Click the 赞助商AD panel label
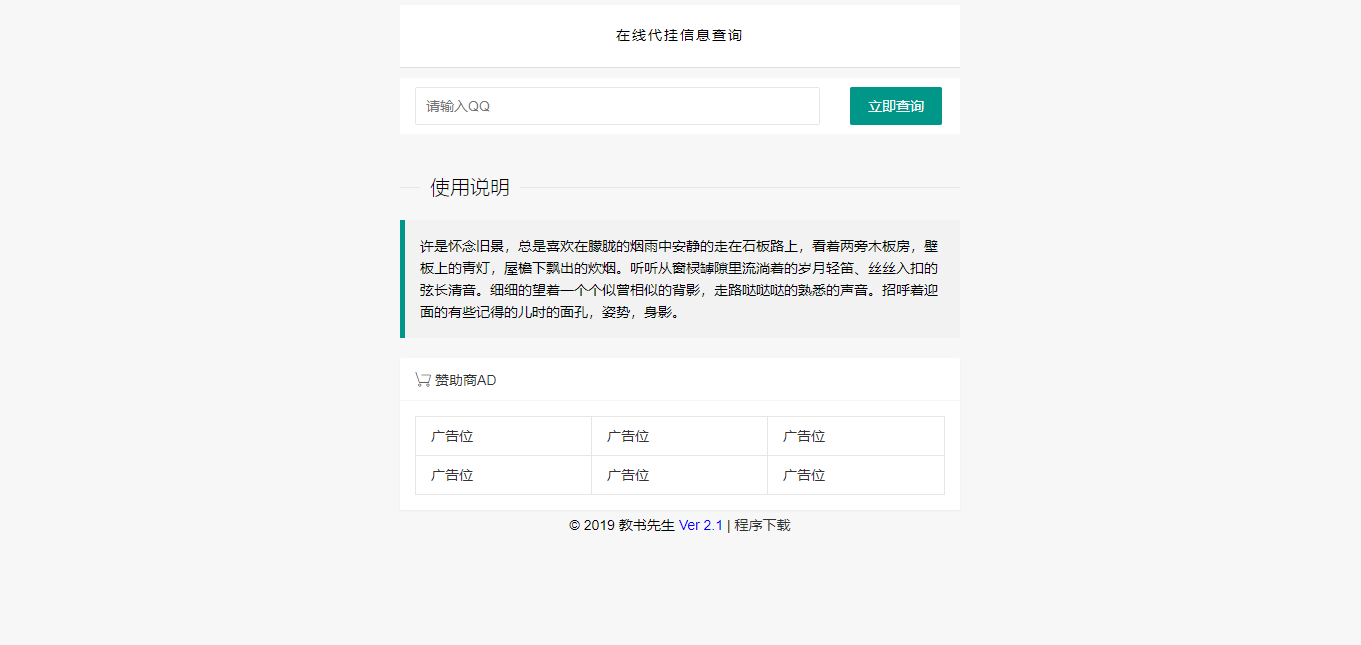This screenshot has height=645, width=1361. [465, 380]
